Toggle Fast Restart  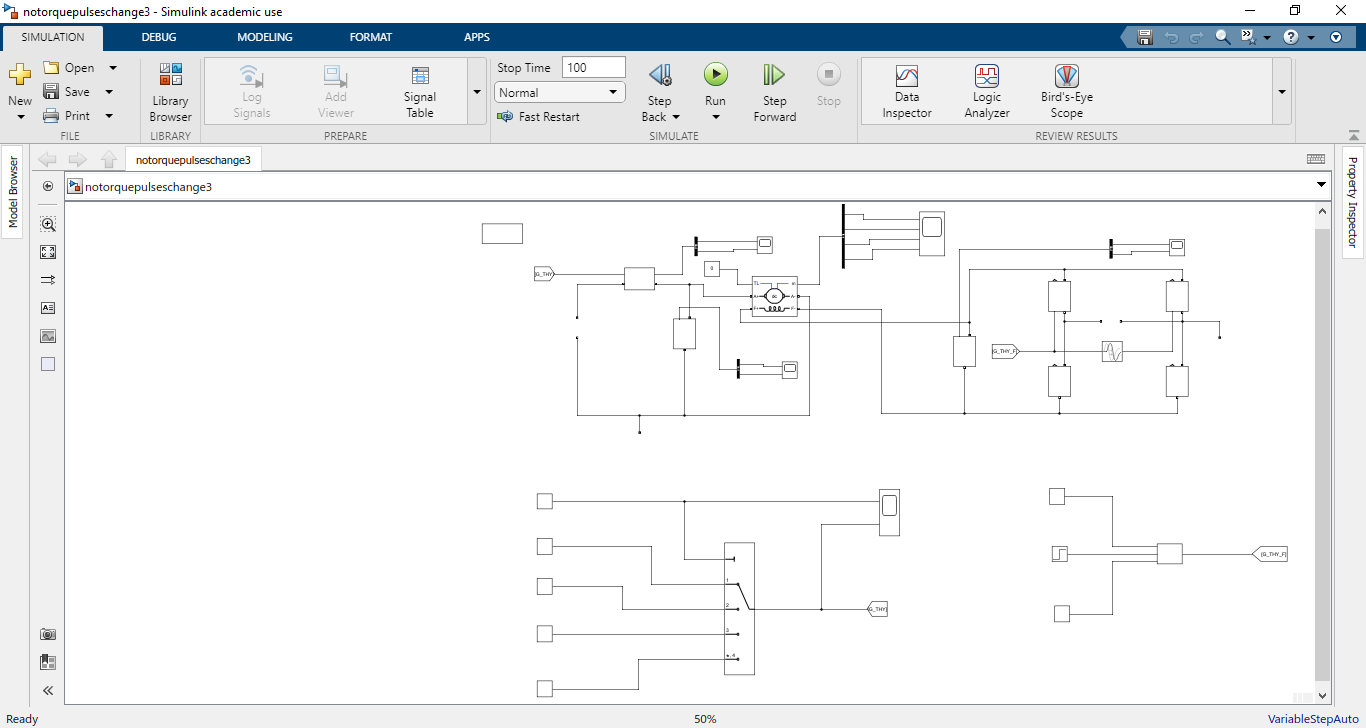pyautogui.click(x=538, y=117)
